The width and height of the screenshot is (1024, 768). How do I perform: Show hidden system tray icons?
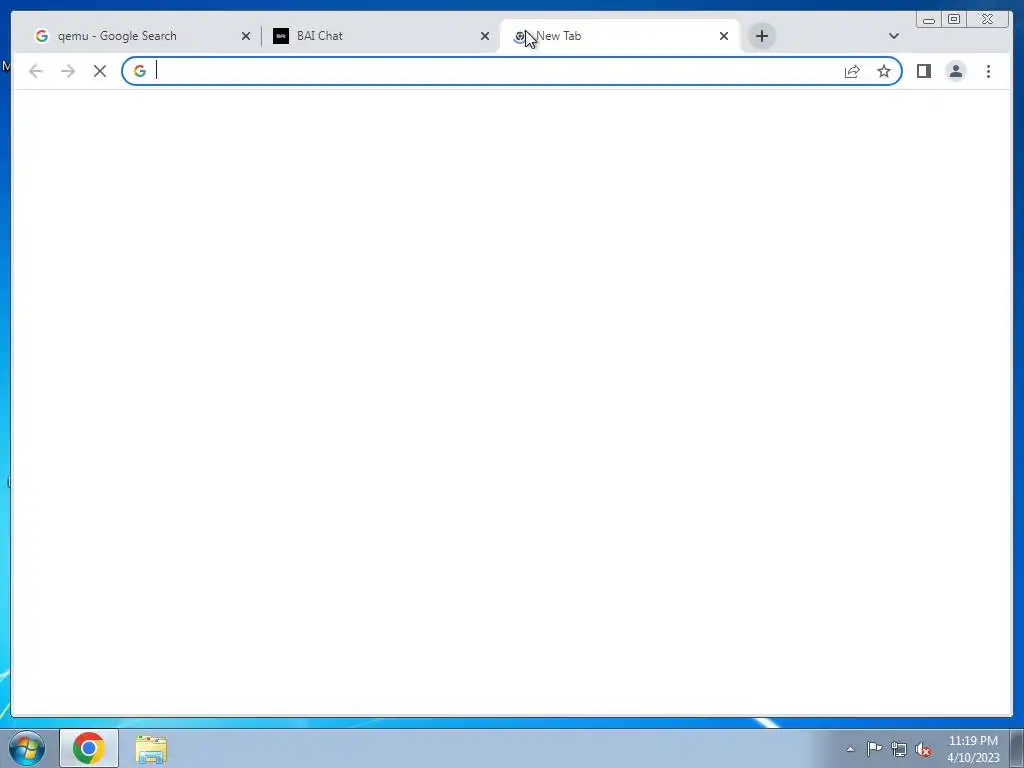coord(850,749)
